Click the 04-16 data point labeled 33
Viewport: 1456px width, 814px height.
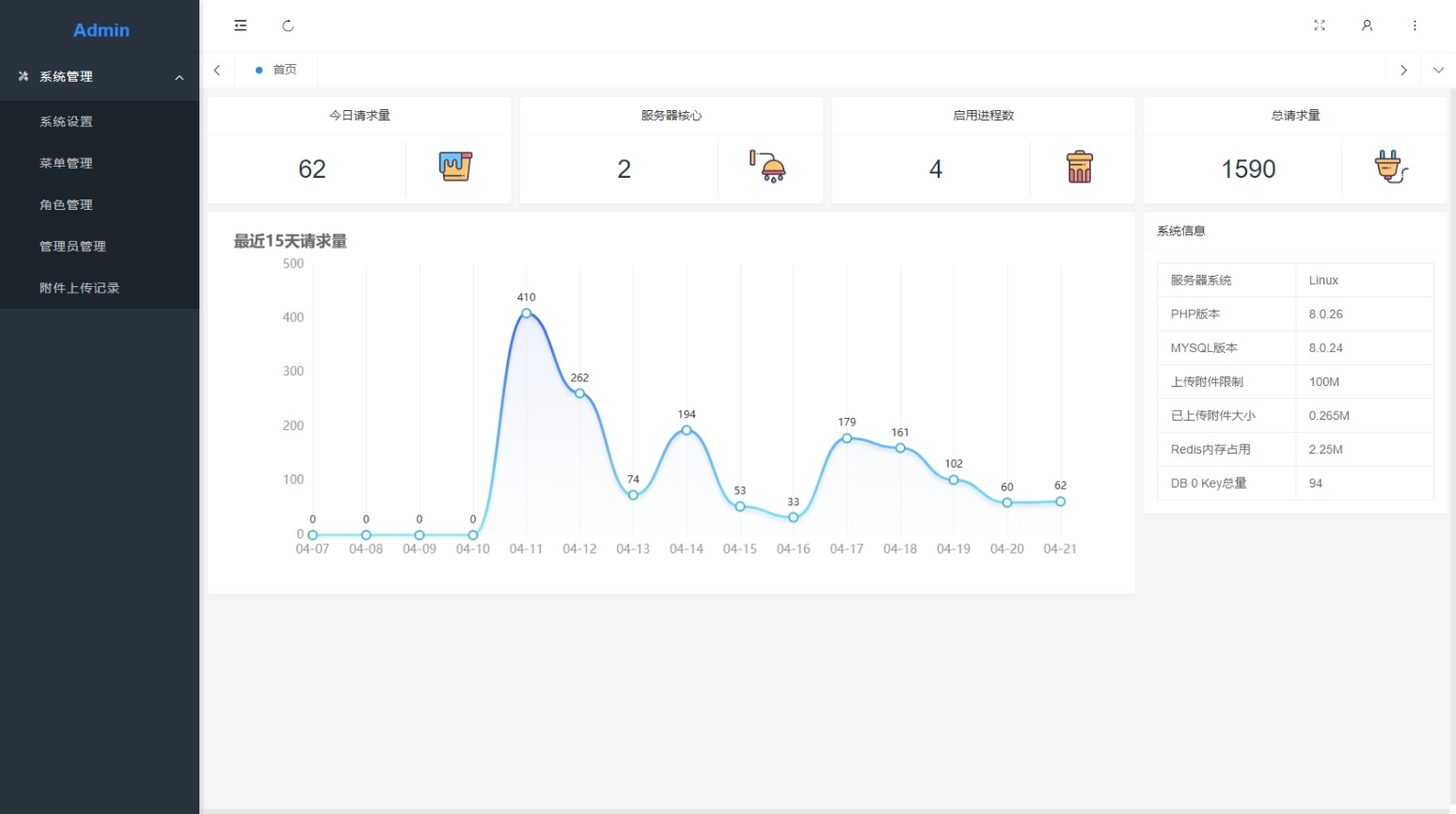coord(794,517)
